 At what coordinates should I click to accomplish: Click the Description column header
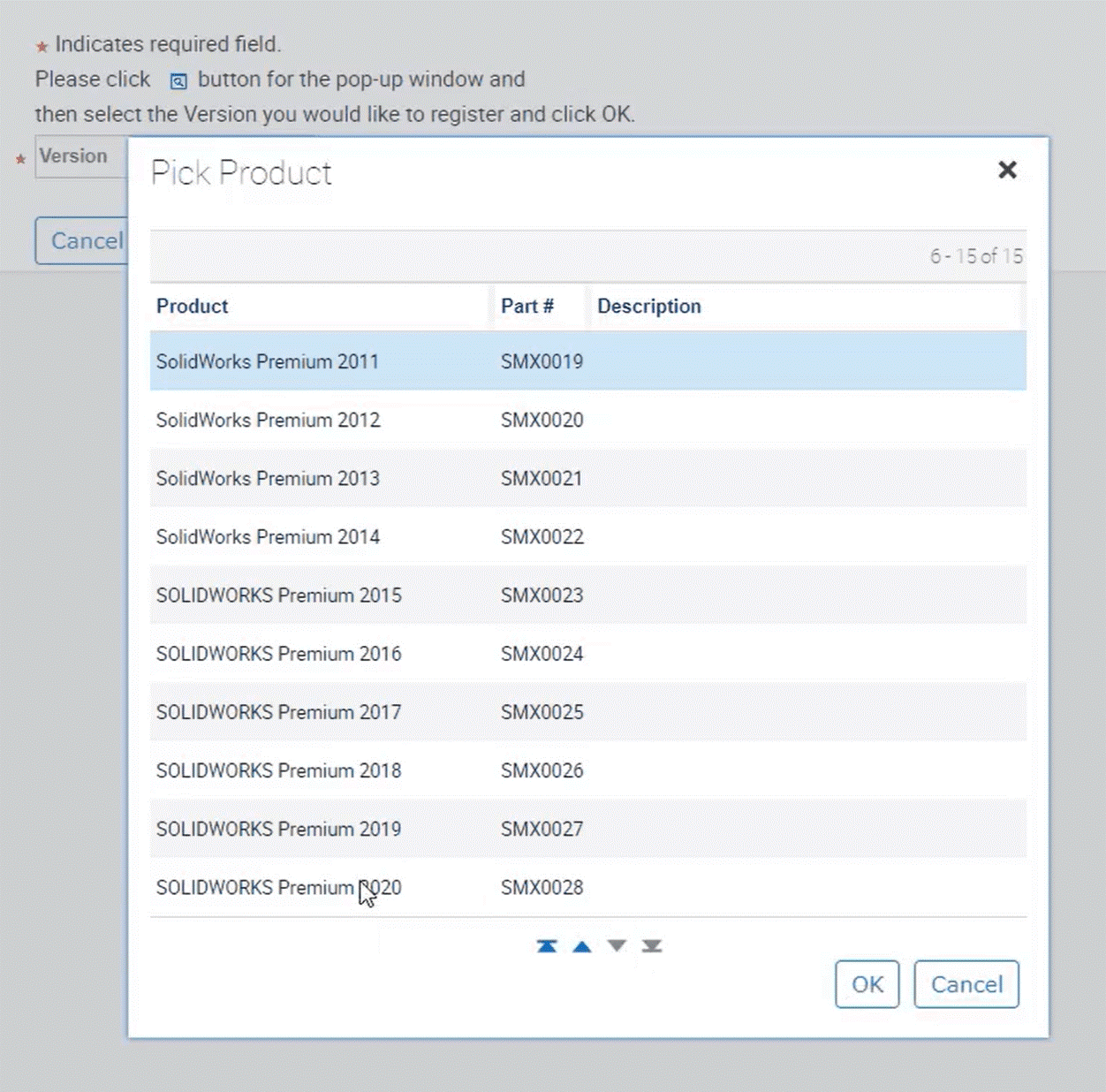(649, 307)
